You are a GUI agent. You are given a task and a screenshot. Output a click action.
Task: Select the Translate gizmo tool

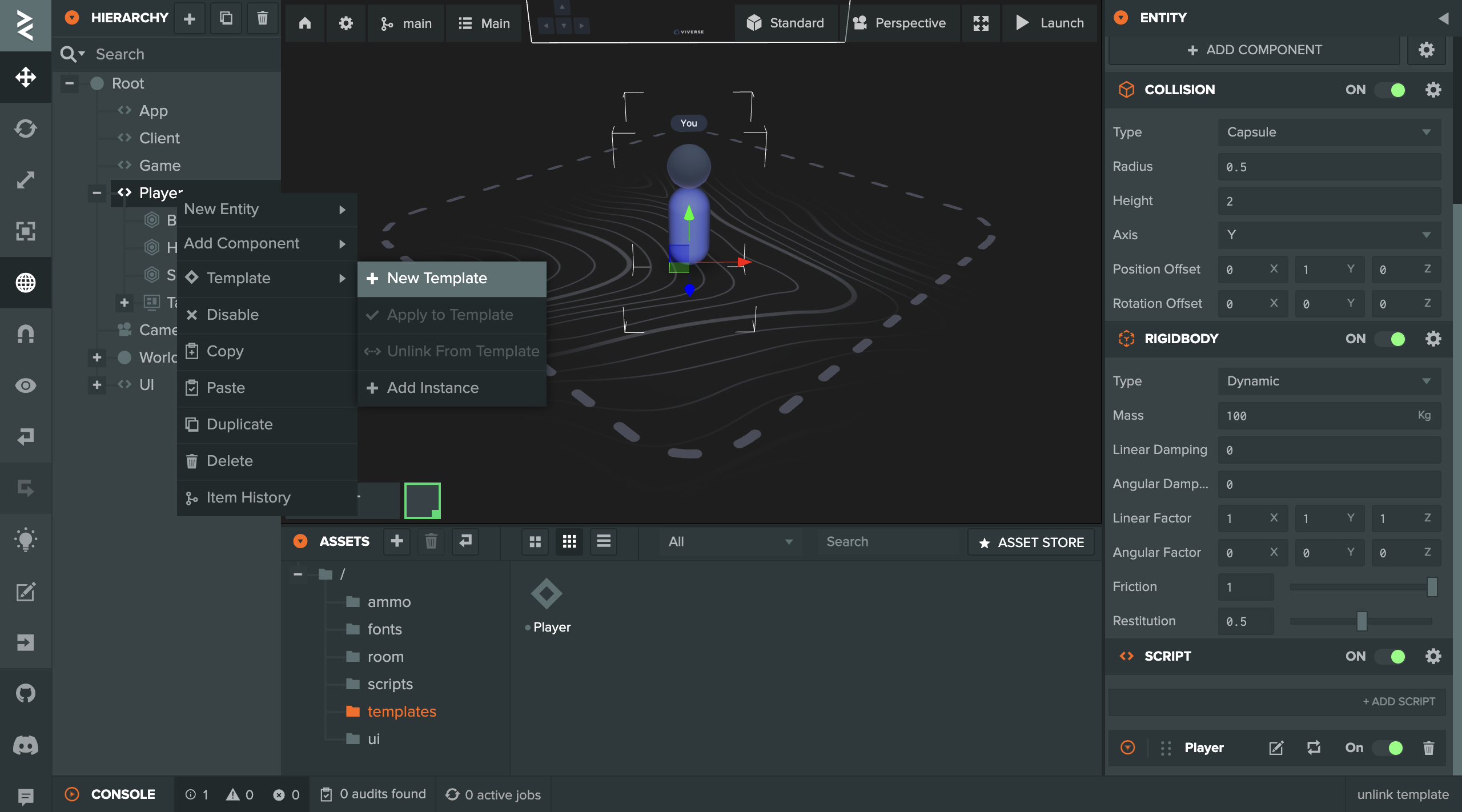[x=26, y=77]
